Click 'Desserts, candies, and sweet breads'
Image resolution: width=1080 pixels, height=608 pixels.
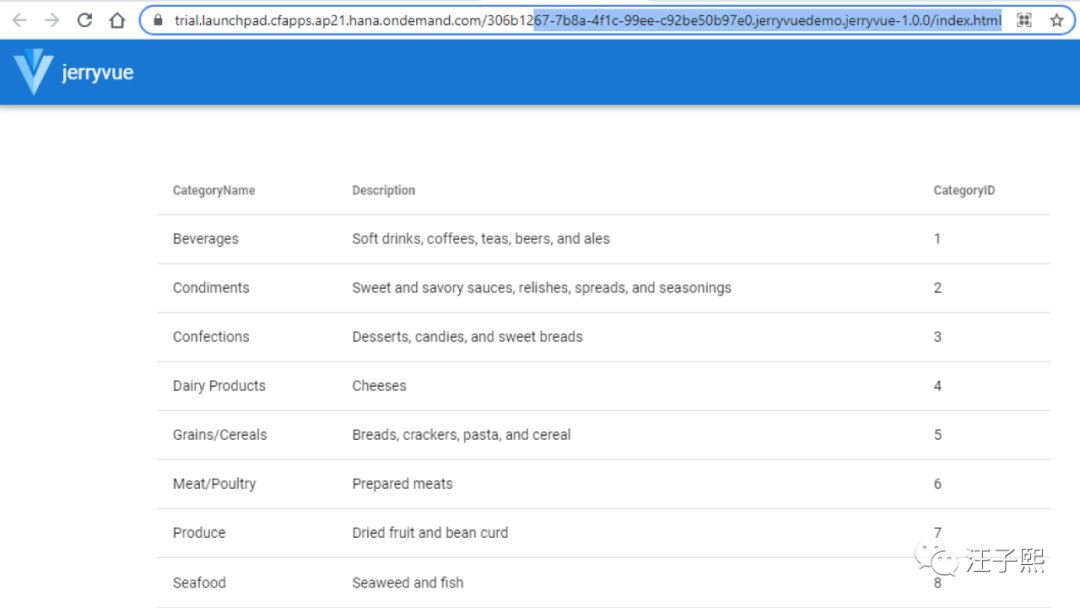point(467,337)
